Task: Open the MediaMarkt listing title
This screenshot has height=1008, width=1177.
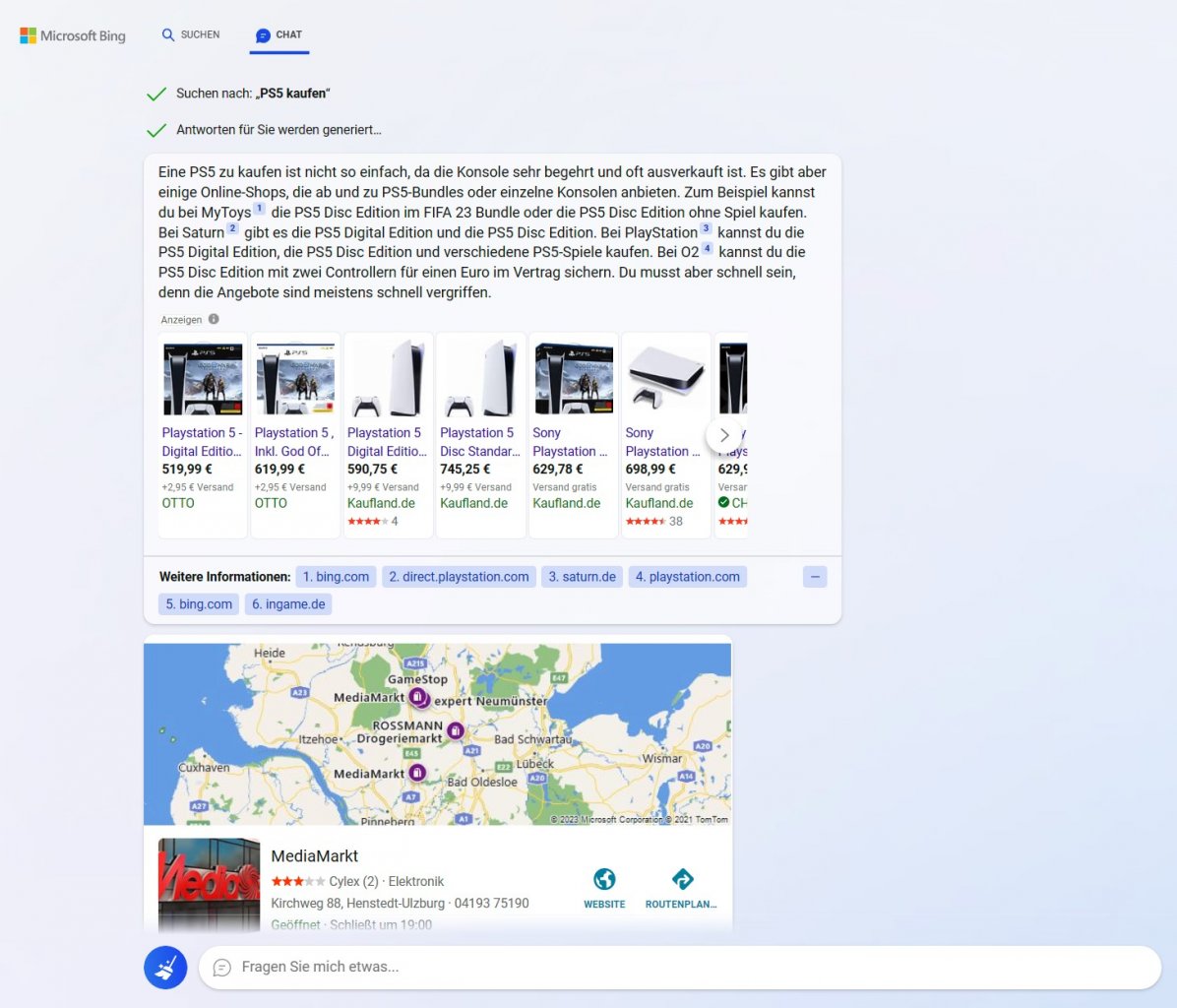Action: 315,855
